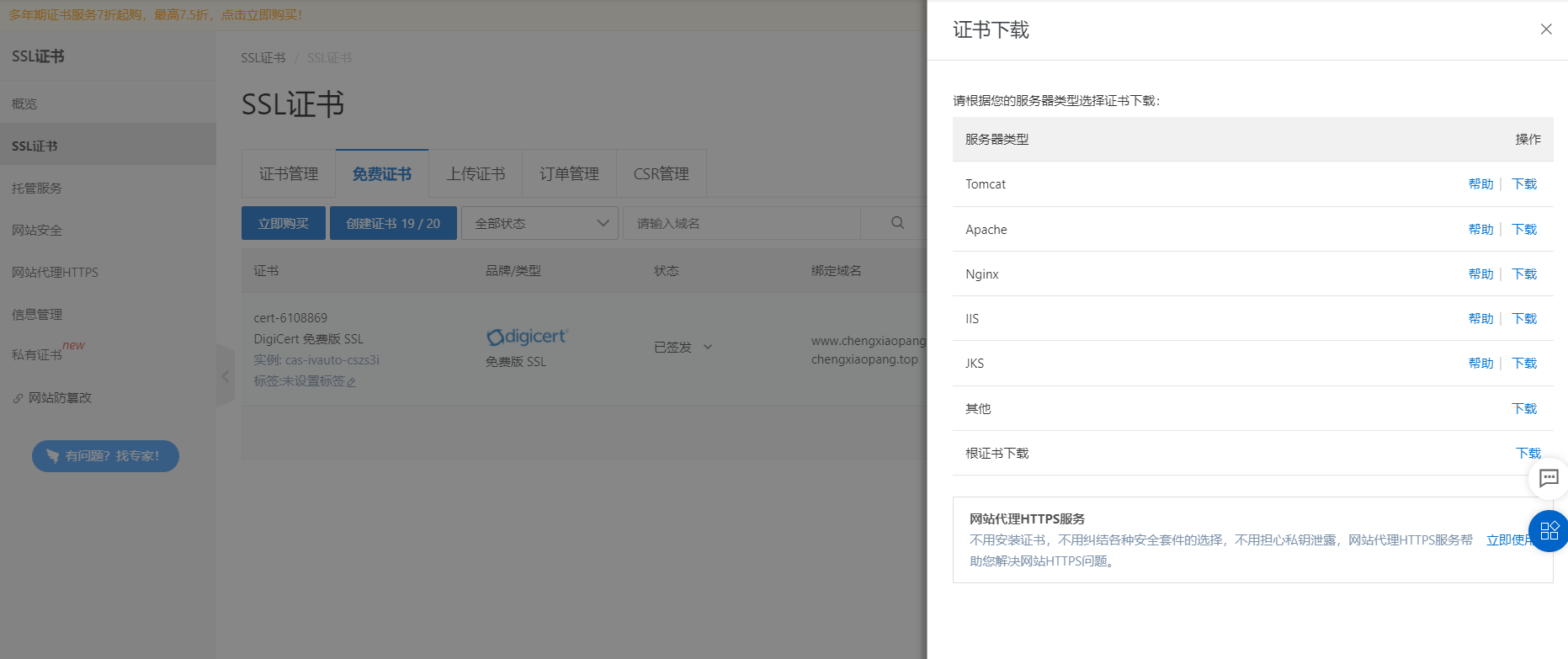Download the Tomcat certificate
This screenshot has height=659, width=1568.
pyautogui.click(x=1524, y=183)
